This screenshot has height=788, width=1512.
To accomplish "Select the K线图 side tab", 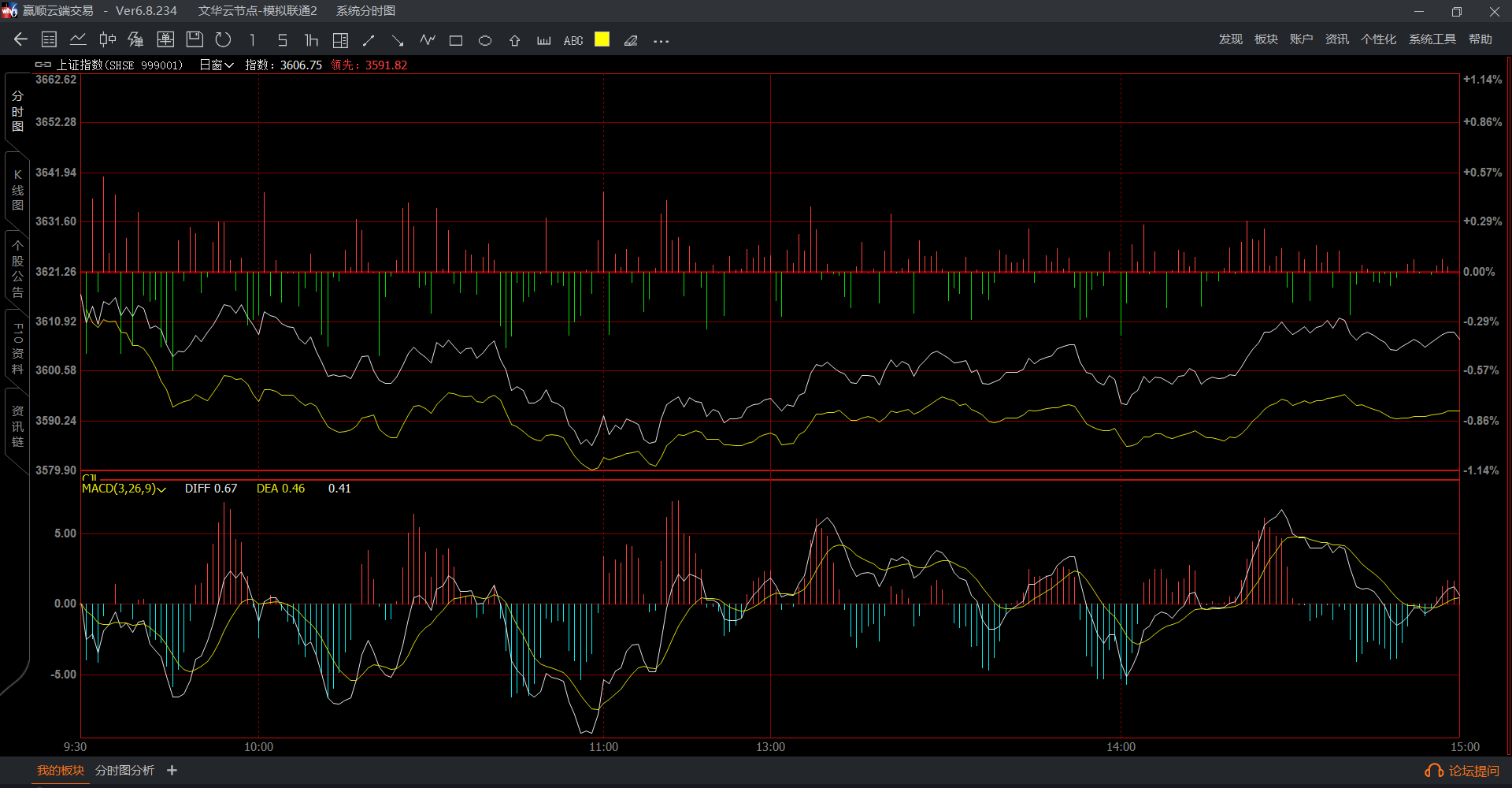I will click(x=17, y=190).
